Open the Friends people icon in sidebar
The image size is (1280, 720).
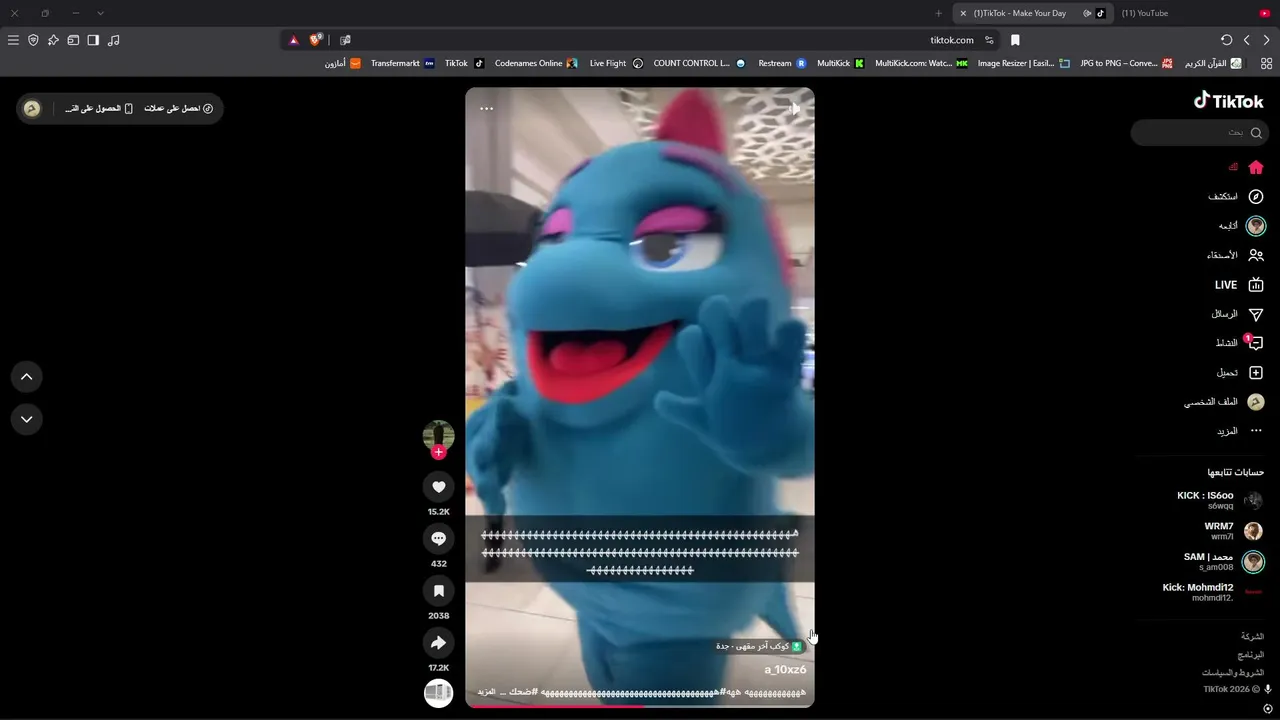(x=1256, y=255)
